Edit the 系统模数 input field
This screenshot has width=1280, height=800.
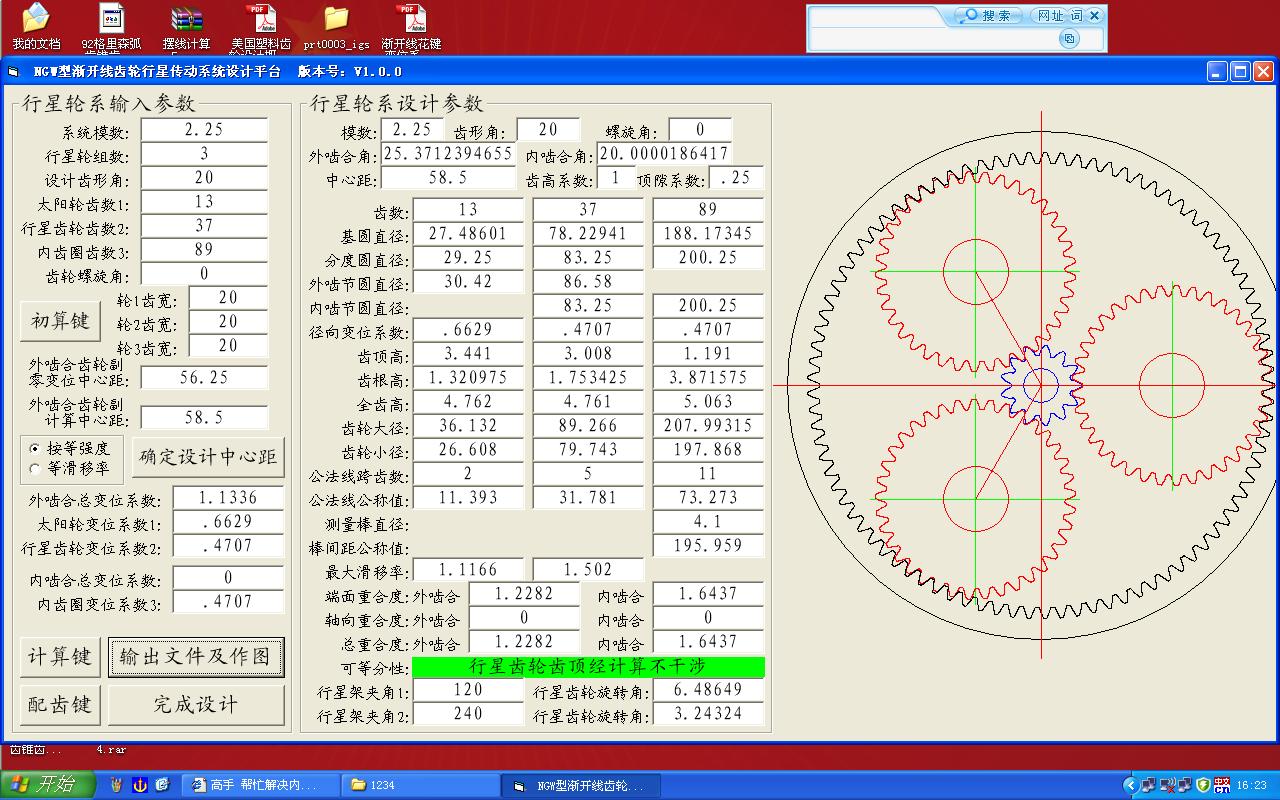pyautogui.click(x=204, y=130)
